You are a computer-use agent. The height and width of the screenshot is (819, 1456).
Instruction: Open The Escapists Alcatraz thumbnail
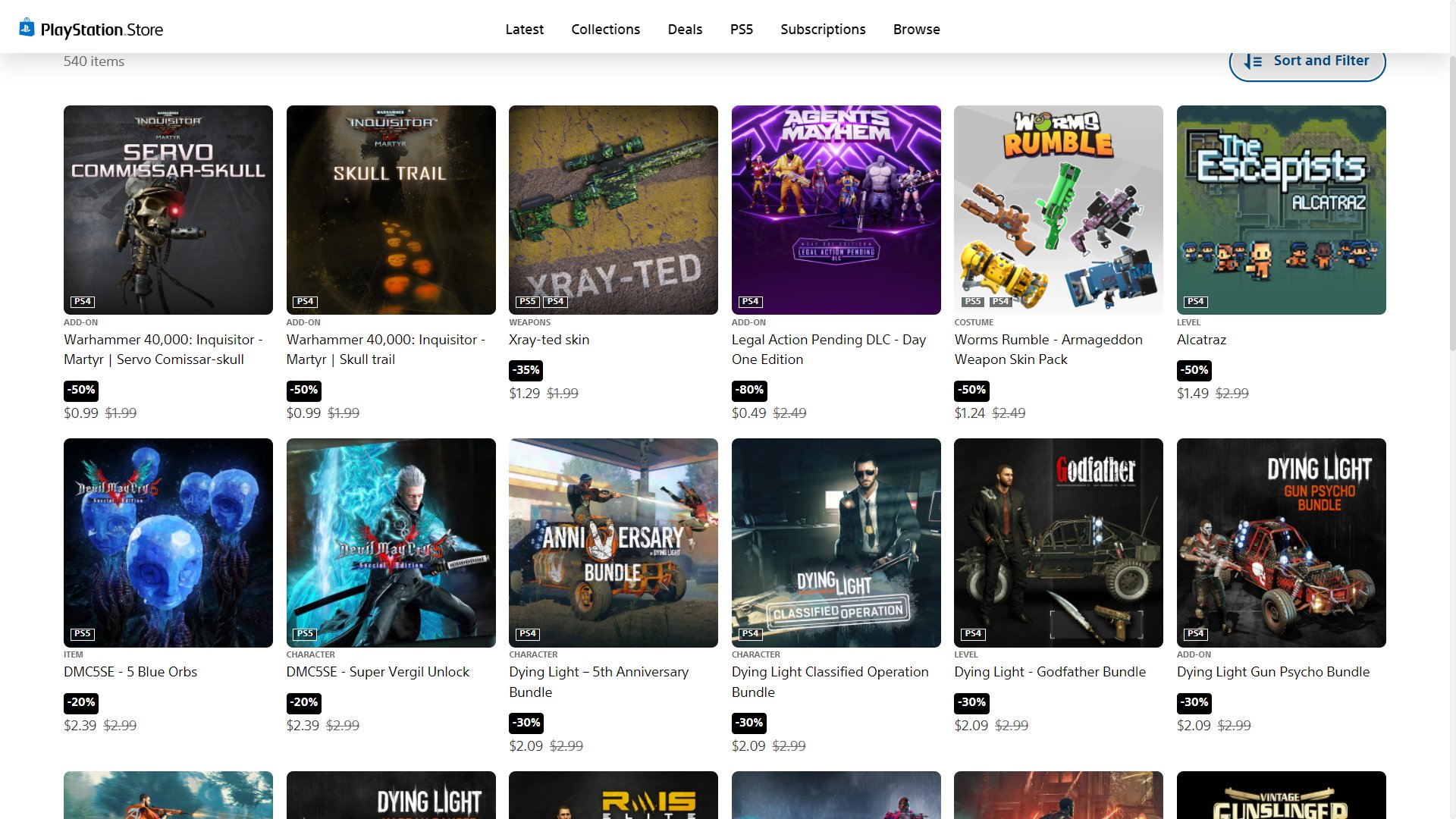point(1281,209)
